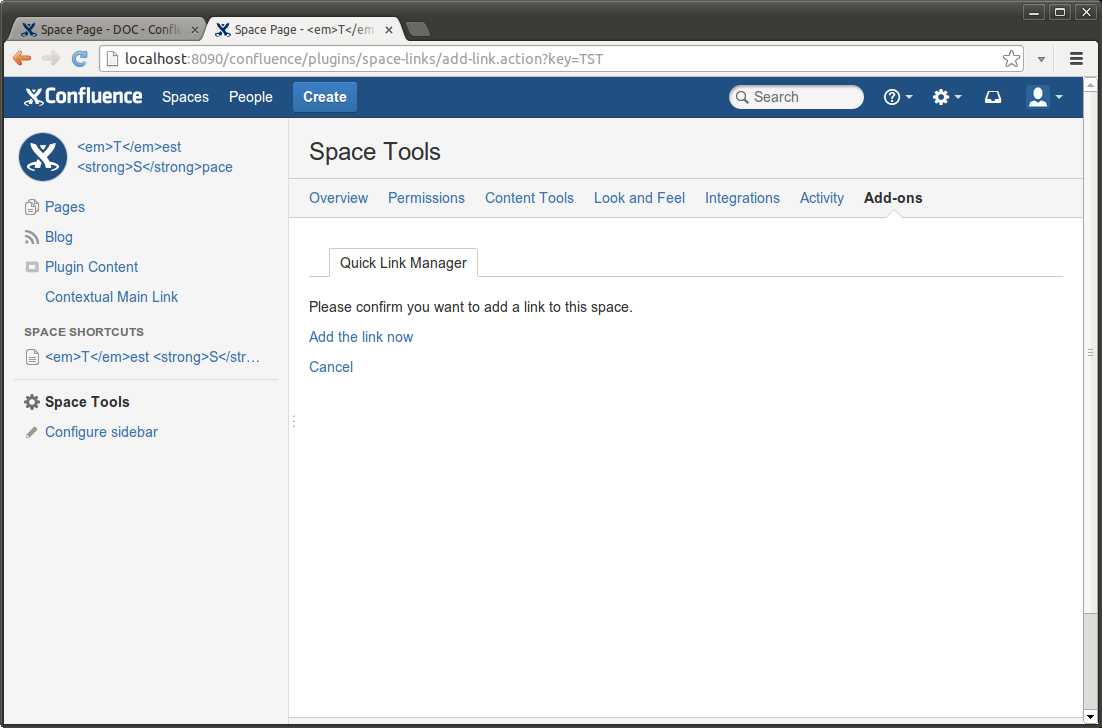This screenshot has height=728, width=1102.
Task: Open Chrome's hamburger menu icon
Action: click(x=1076, y=59)
